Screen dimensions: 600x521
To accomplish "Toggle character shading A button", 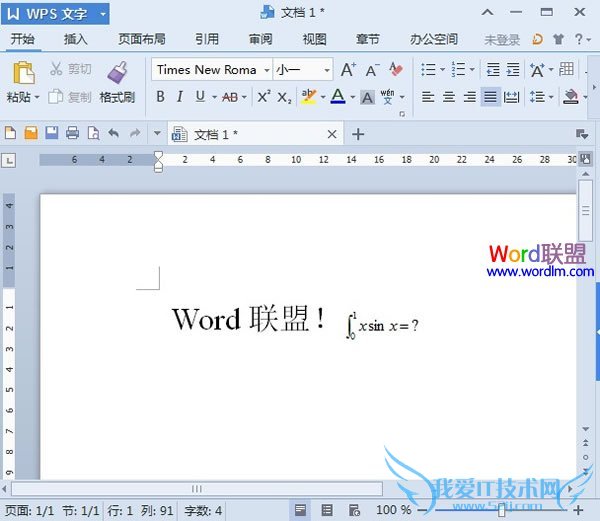I will tap(367, 98).
